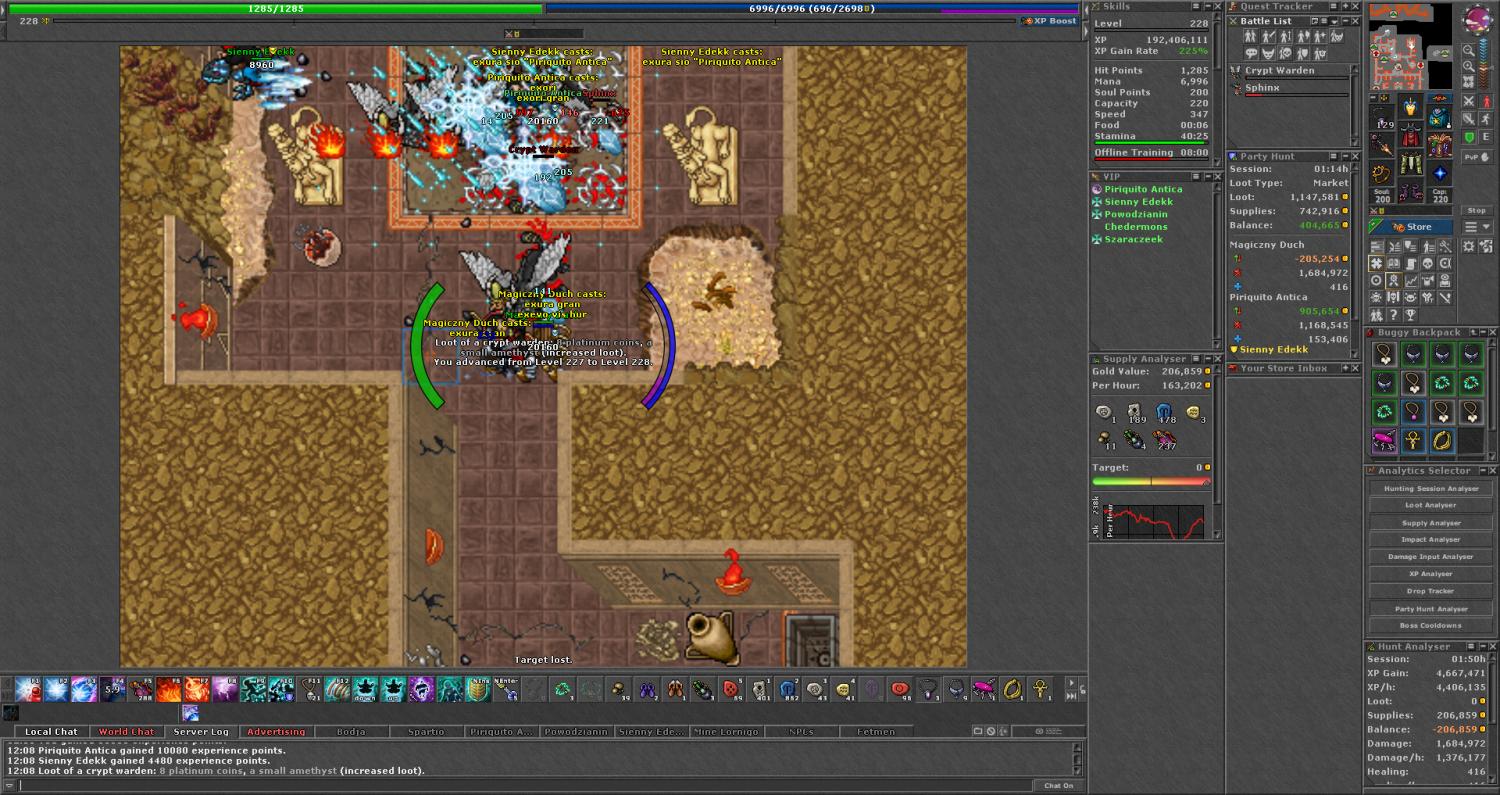Viewport: 1500px width, 795px height.
Task: Open Skills panel menu icon
Action: [1196, 6]
